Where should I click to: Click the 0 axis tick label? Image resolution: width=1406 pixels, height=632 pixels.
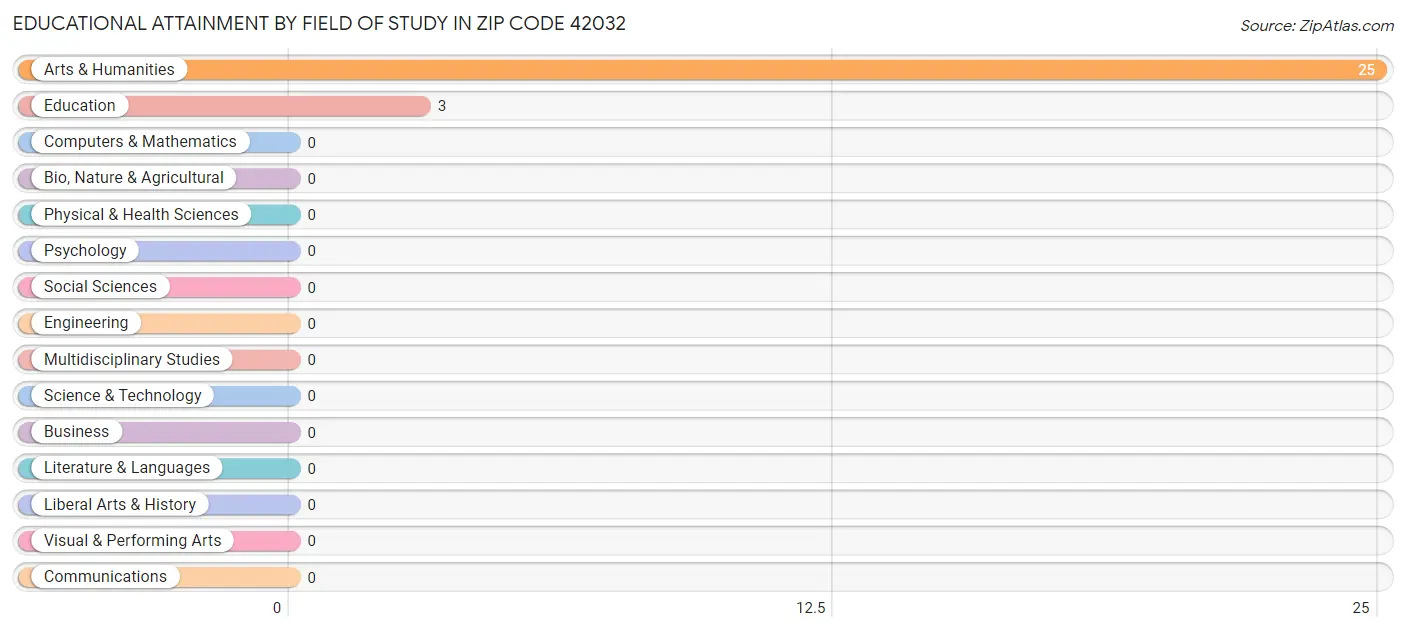[278, 608]
